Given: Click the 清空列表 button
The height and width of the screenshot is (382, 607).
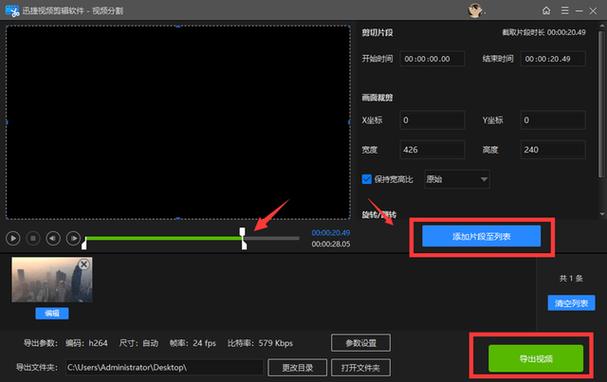Looking at the screenshot, I should (x=571, y=303).
